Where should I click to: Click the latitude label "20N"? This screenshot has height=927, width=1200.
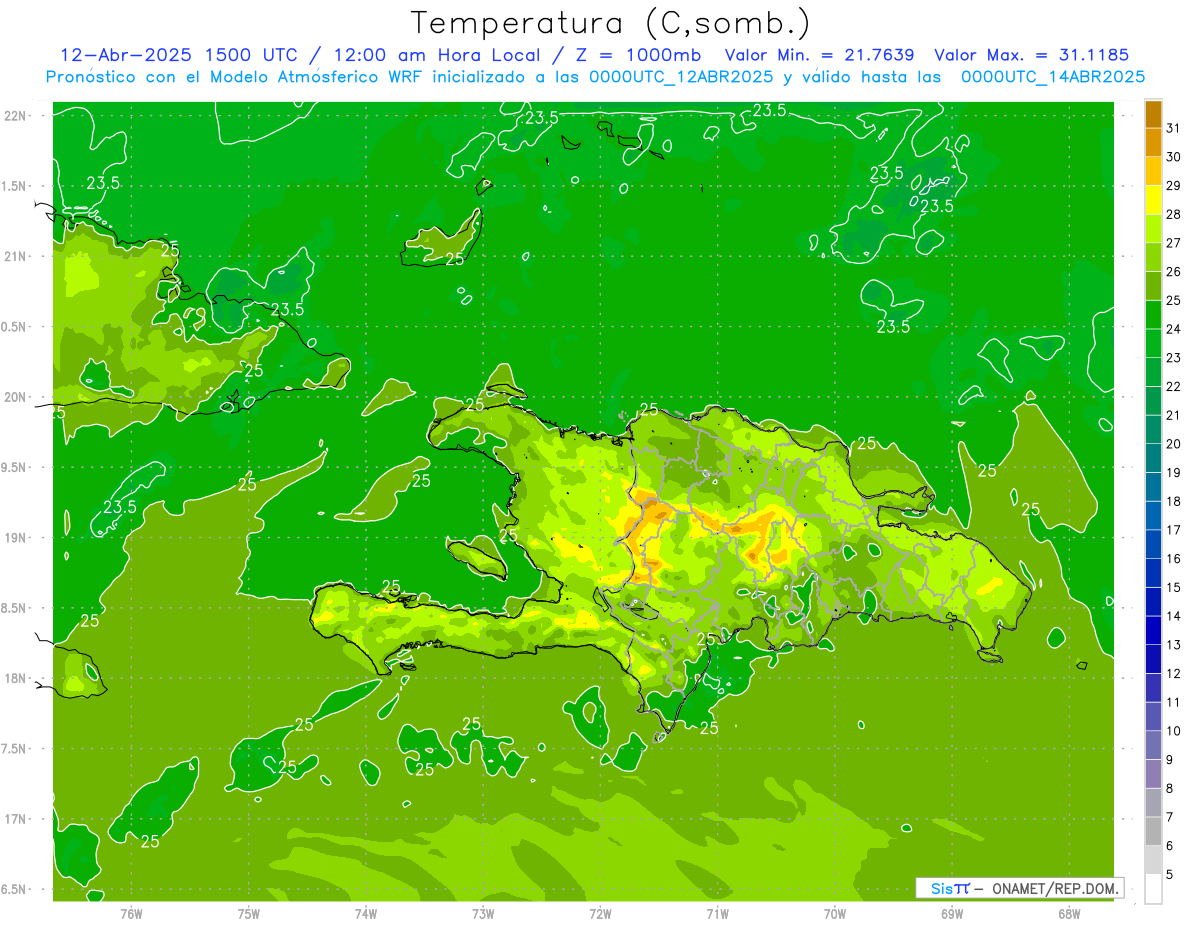point(15,397)
